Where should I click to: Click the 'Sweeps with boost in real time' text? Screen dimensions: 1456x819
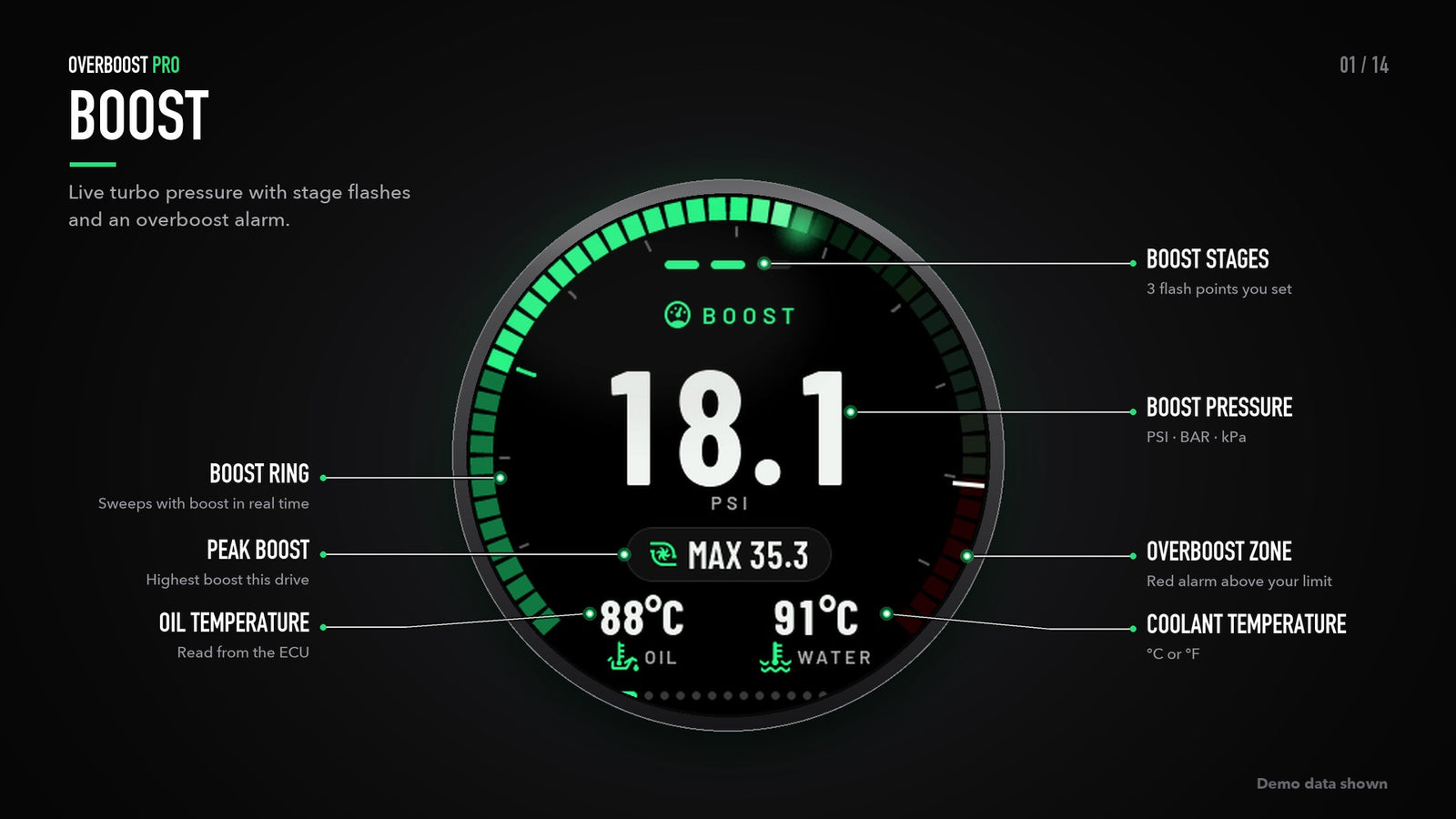pos(204,503)
